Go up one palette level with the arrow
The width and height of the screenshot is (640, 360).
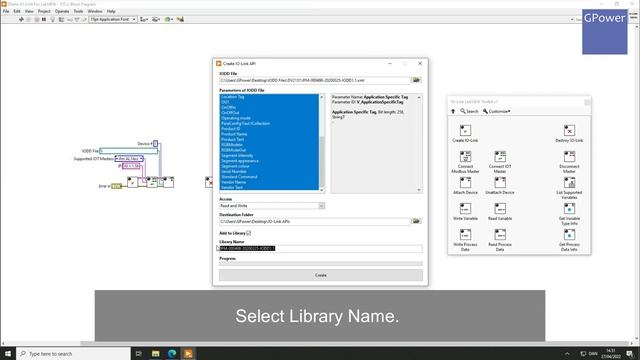(453, 111)
